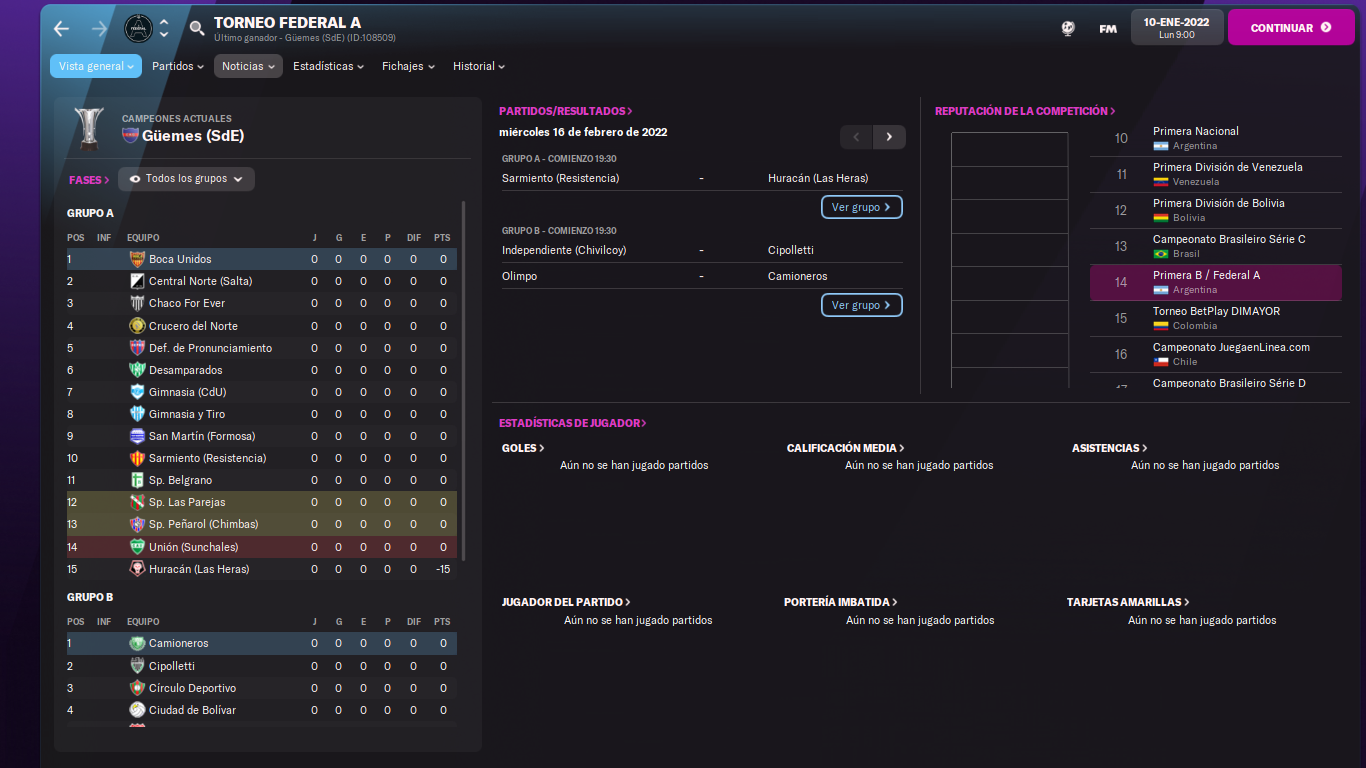Go back with the left arrow
This screenshot has width=1366, height=768.
(62, 28)
